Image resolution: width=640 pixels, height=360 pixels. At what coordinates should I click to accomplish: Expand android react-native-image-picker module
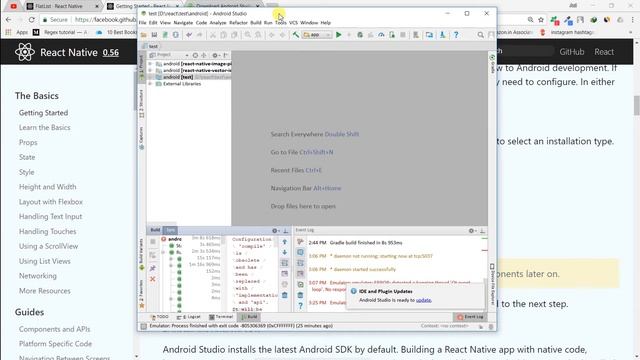(150, 64)
